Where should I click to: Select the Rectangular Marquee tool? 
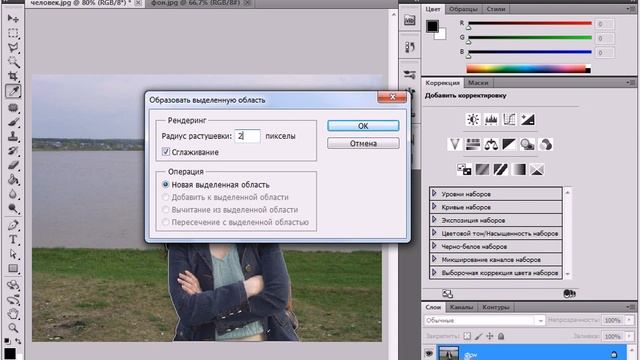tap(13, 33)
